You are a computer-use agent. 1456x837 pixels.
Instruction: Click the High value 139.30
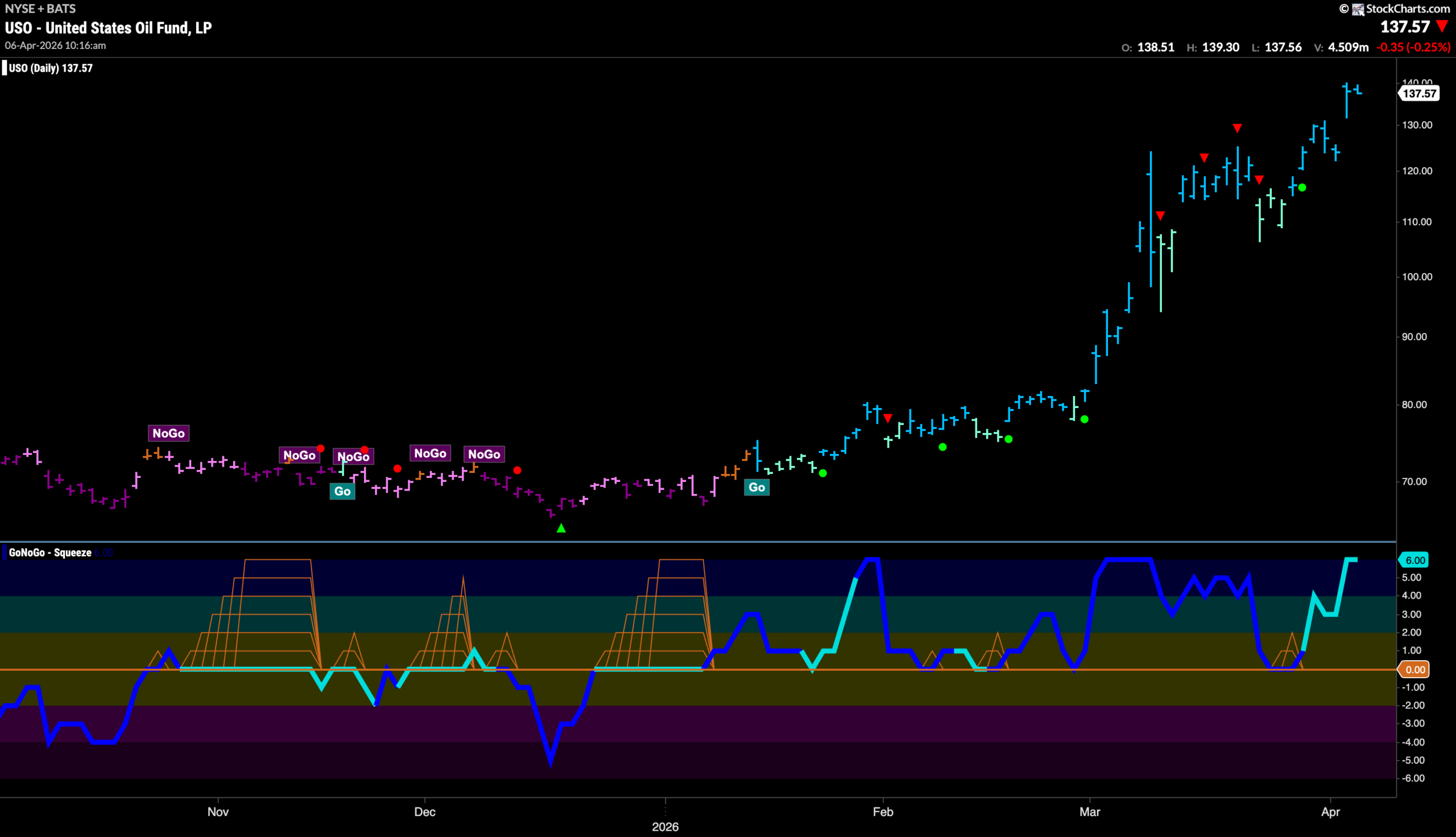[x=1221, y=47]
